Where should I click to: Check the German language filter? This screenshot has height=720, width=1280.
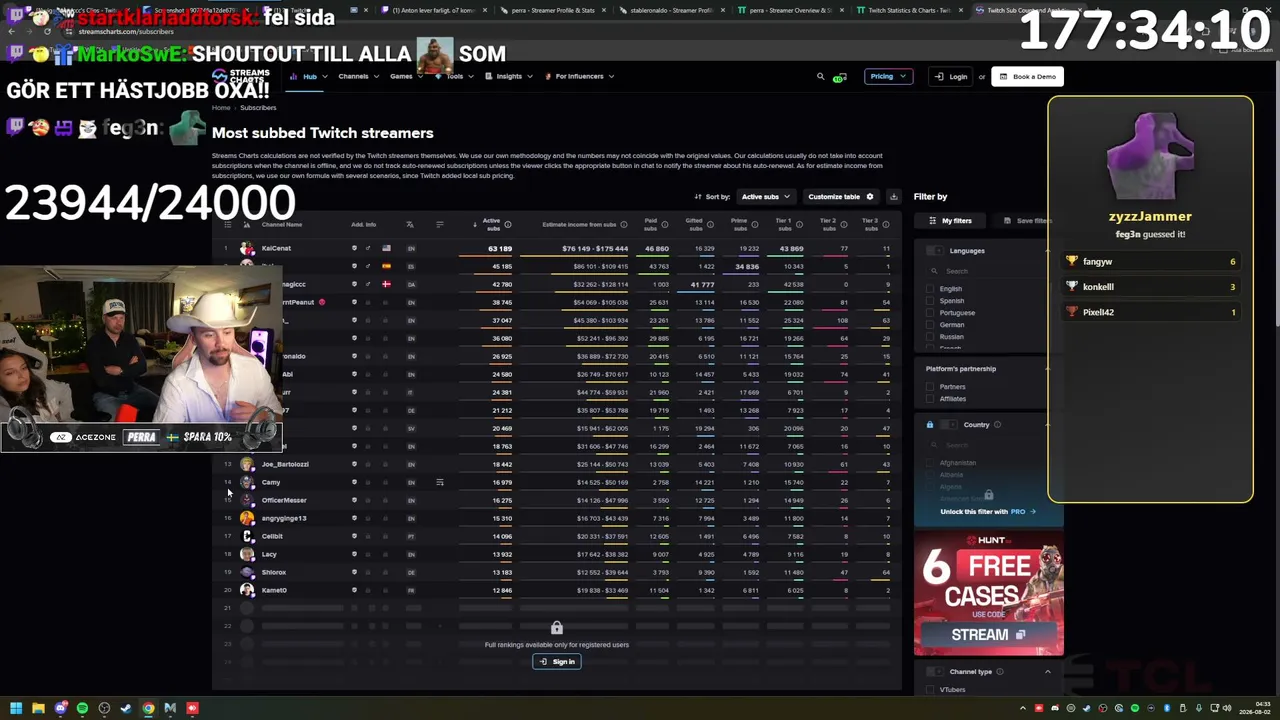[930, 325]
